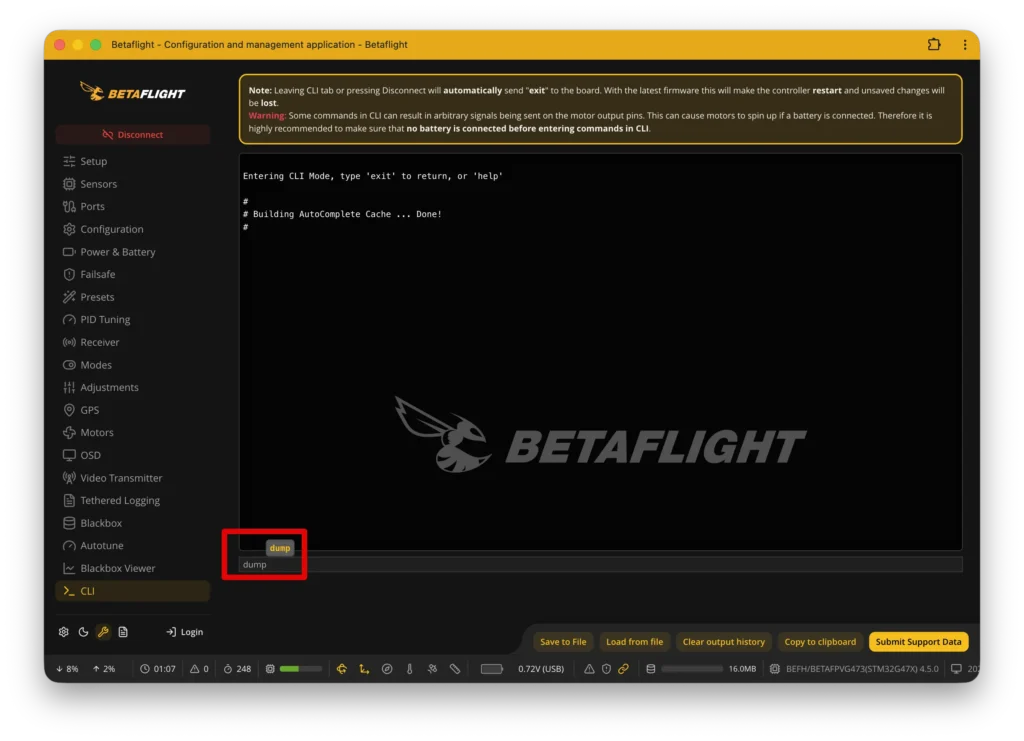Click Copy to clipboard
The height and width of the screenshot is (741, 1024).
pos(820,642)
